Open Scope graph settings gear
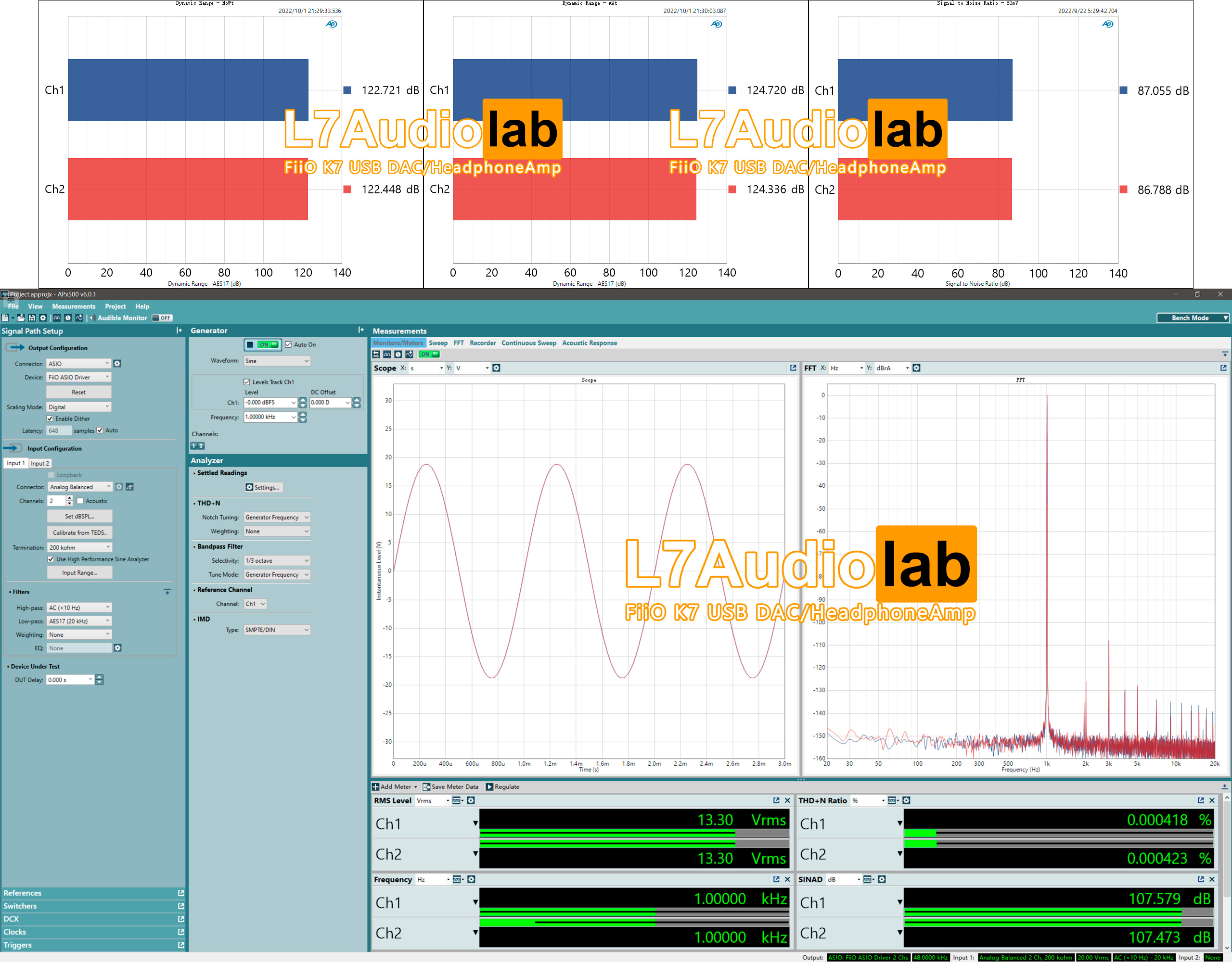The height and width of the screenshot is (962, 1232). 497,367
